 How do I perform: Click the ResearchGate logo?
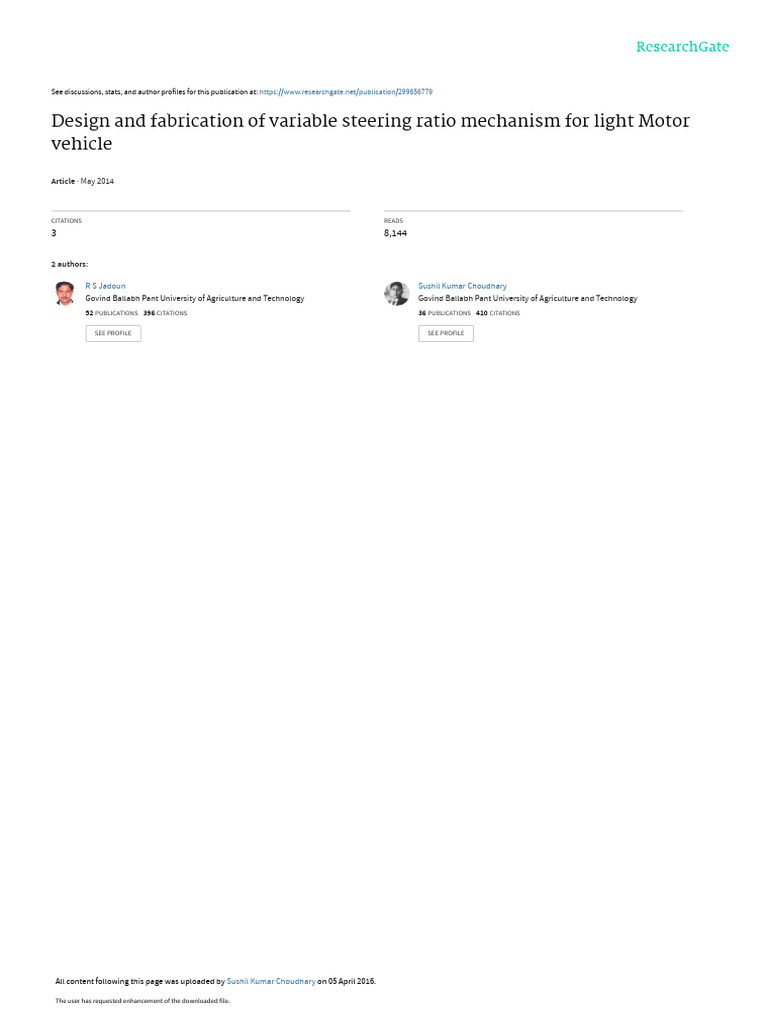[x=682, y=47]
